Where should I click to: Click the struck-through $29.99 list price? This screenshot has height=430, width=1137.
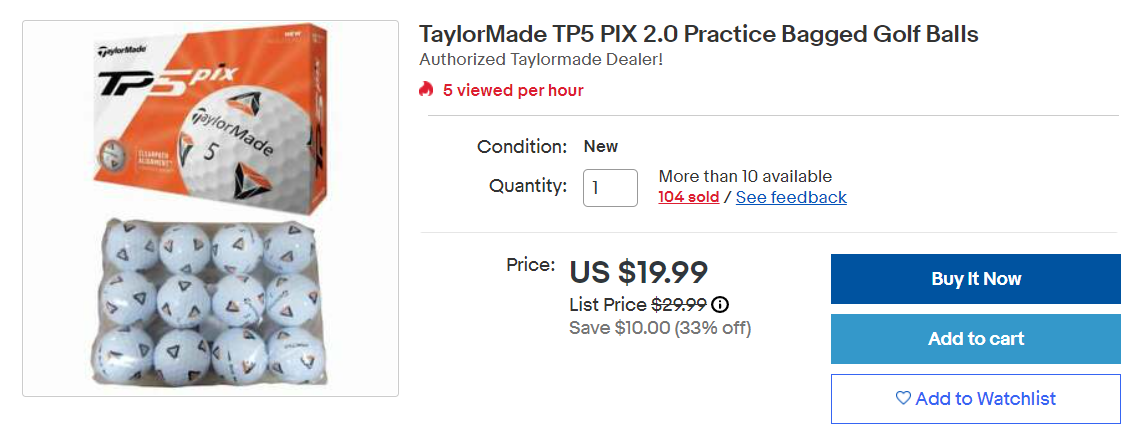pos(679,305)
